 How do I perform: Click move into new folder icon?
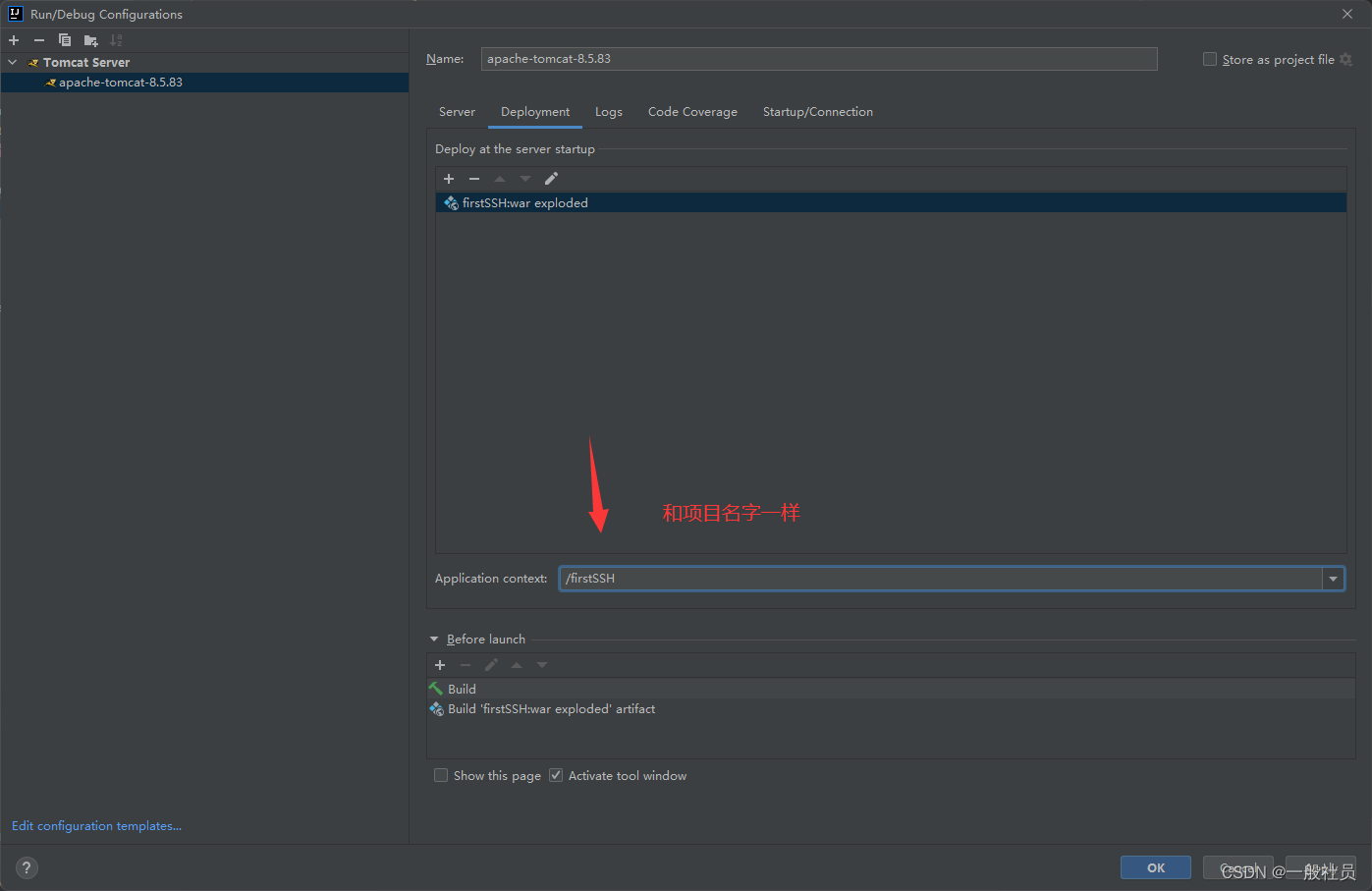(90, 40)
